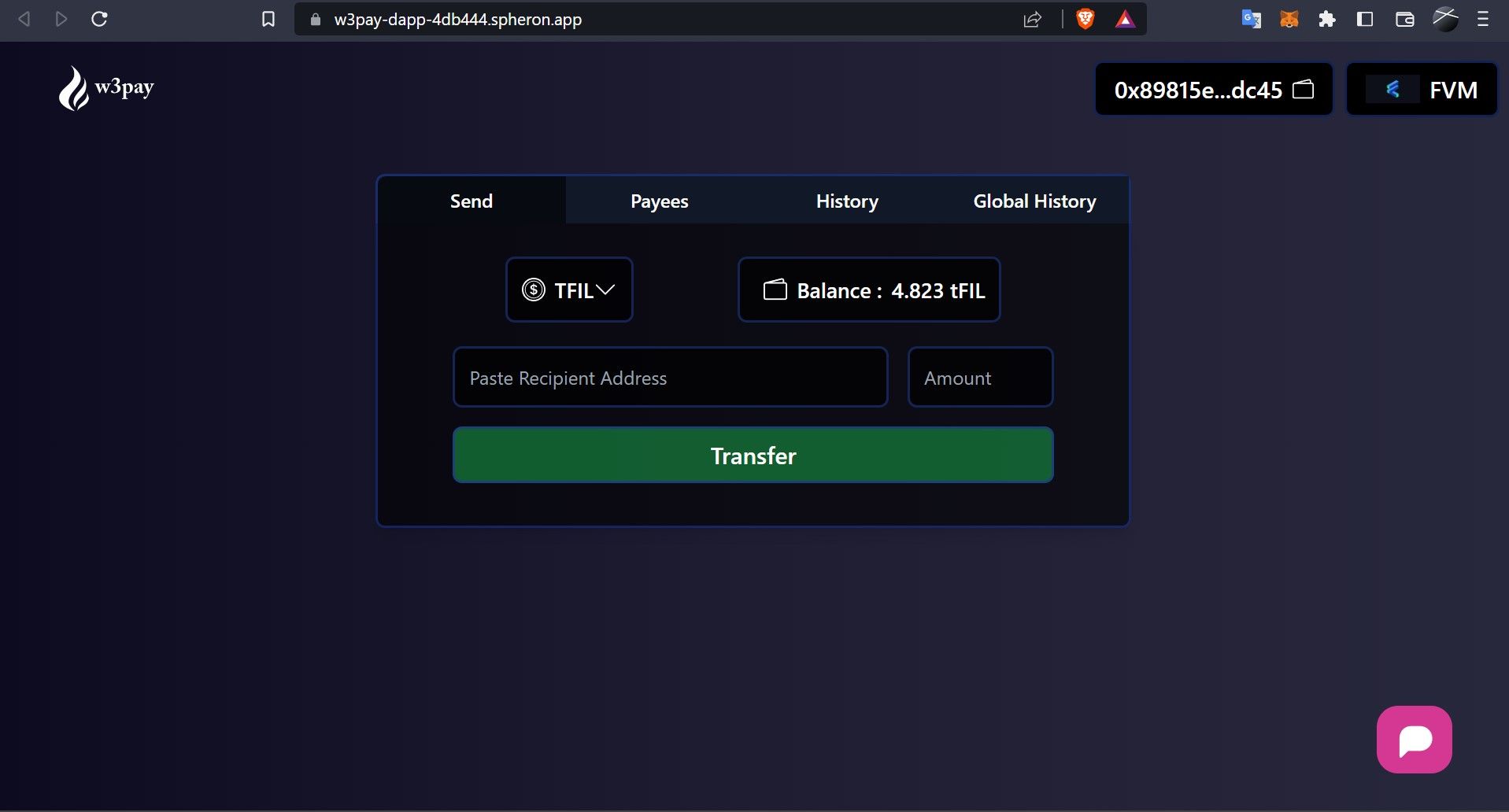Switch to the Payees tab
The image size is (1509, 812).
[660, 201]
